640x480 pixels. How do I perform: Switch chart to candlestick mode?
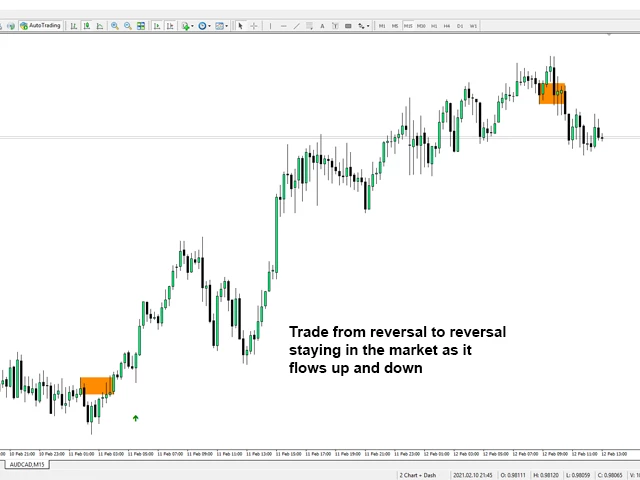pos(86,25)
